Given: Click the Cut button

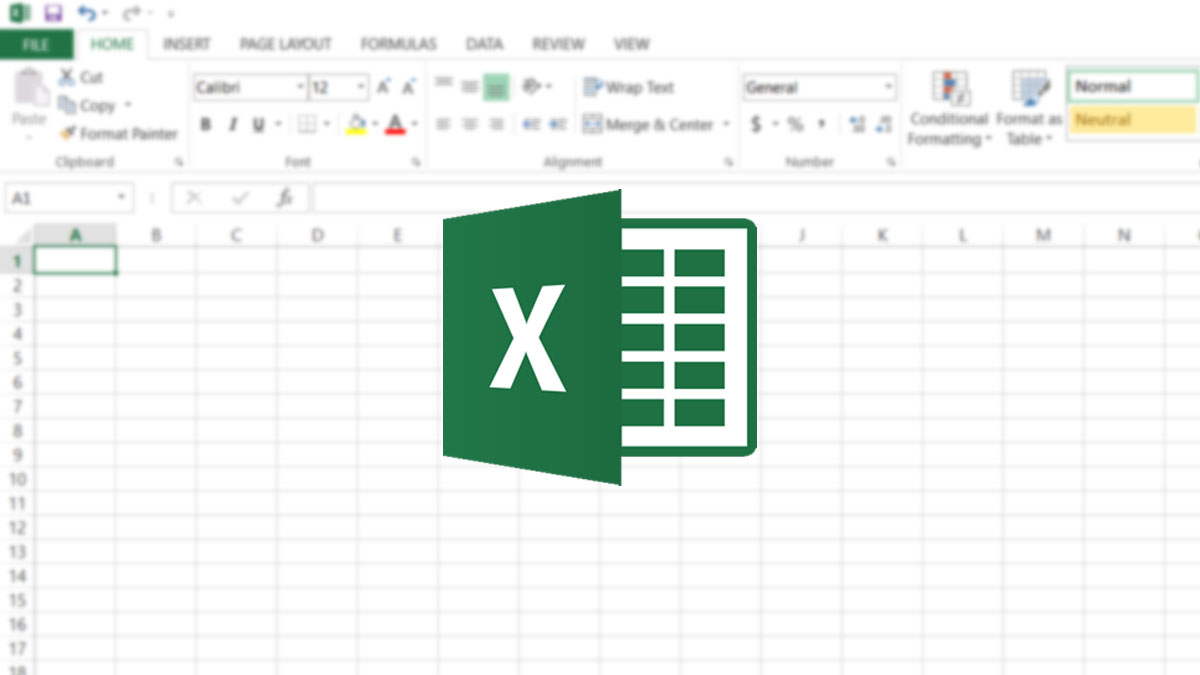Looking at the screenshot, I should (x=81, y=77).
